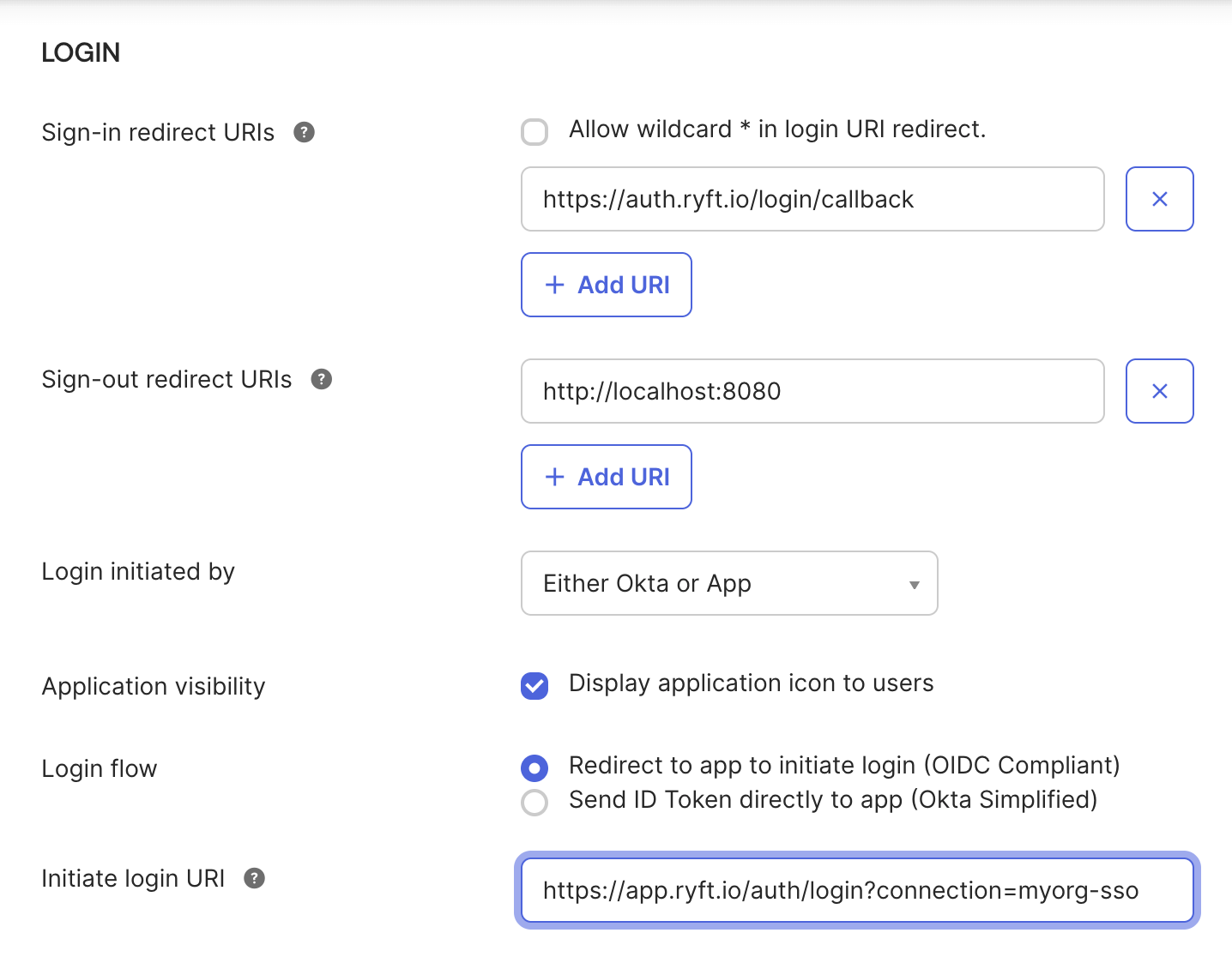The width and height of the screenshot is (1232, 969).
Task: Click the localhost sign-out URI field
Action: coord(812,391)
